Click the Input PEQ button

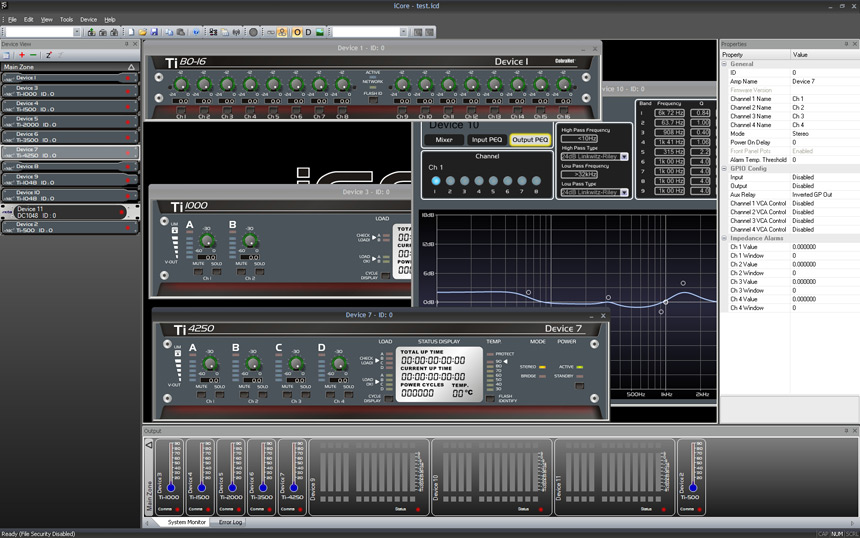point(485,140)
